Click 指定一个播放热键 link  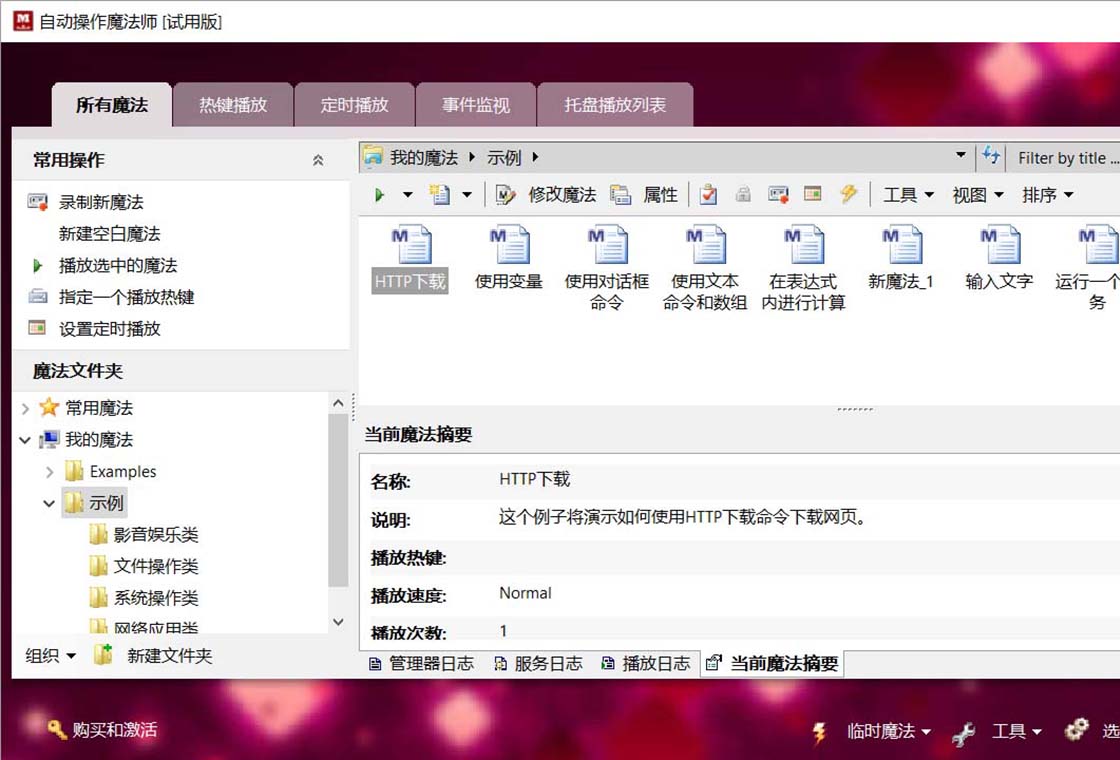[x=126, y=297]
